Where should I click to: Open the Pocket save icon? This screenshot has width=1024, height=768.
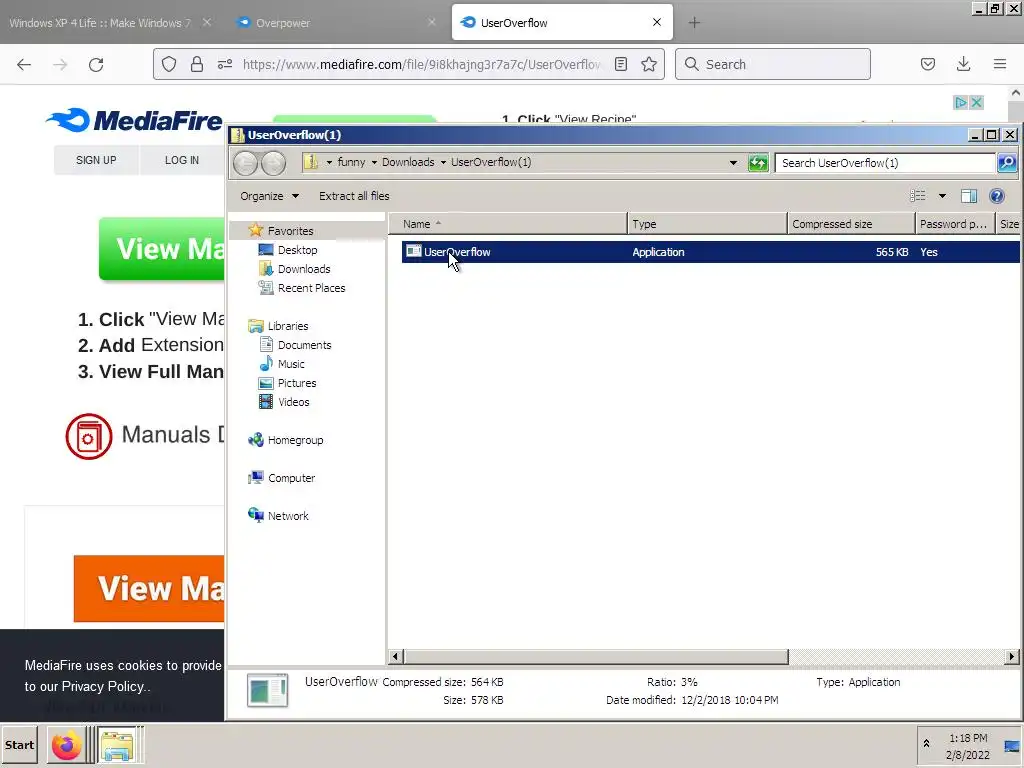(927, 64)
